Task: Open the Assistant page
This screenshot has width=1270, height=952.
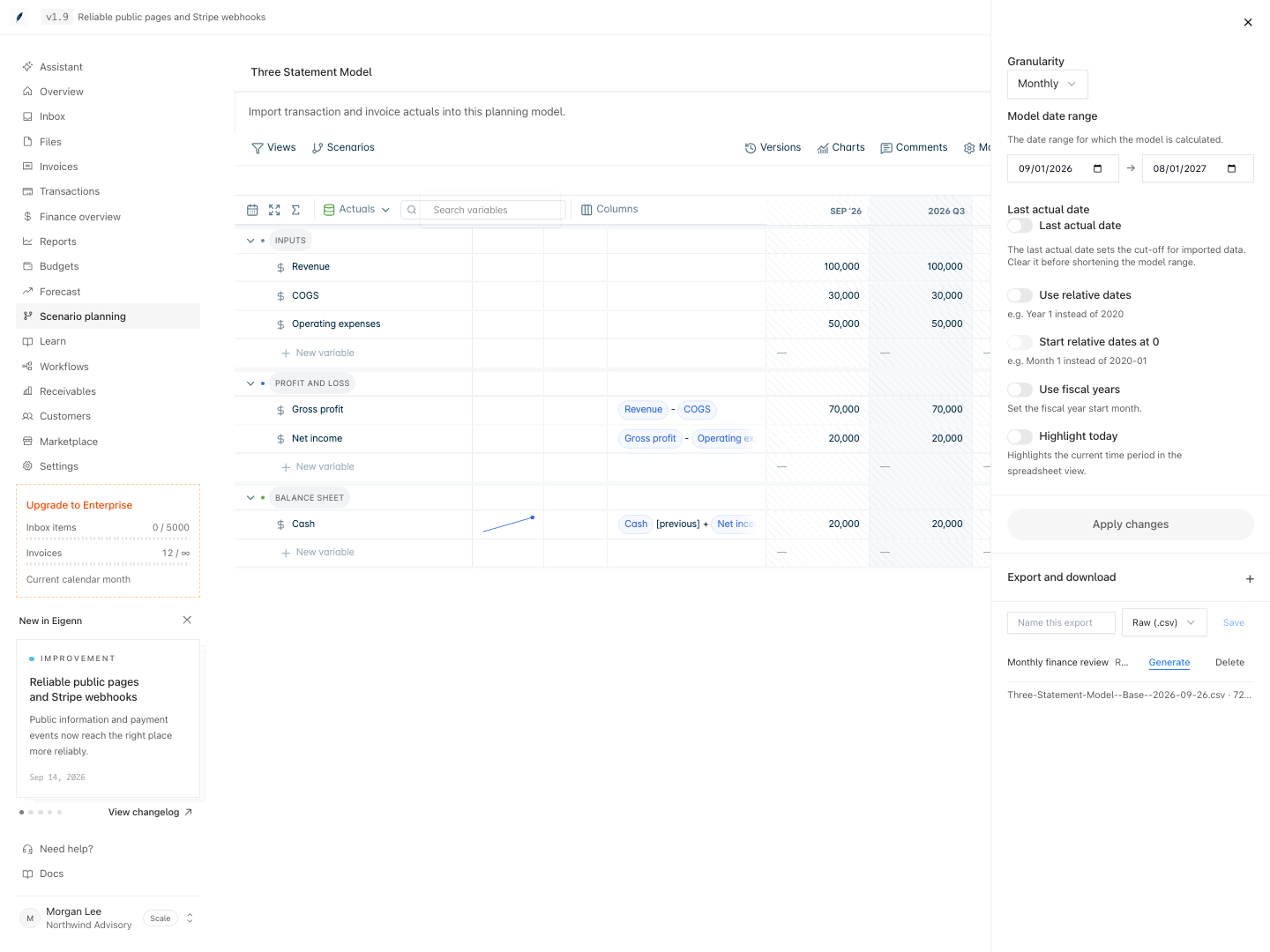Action: (108, 67)
